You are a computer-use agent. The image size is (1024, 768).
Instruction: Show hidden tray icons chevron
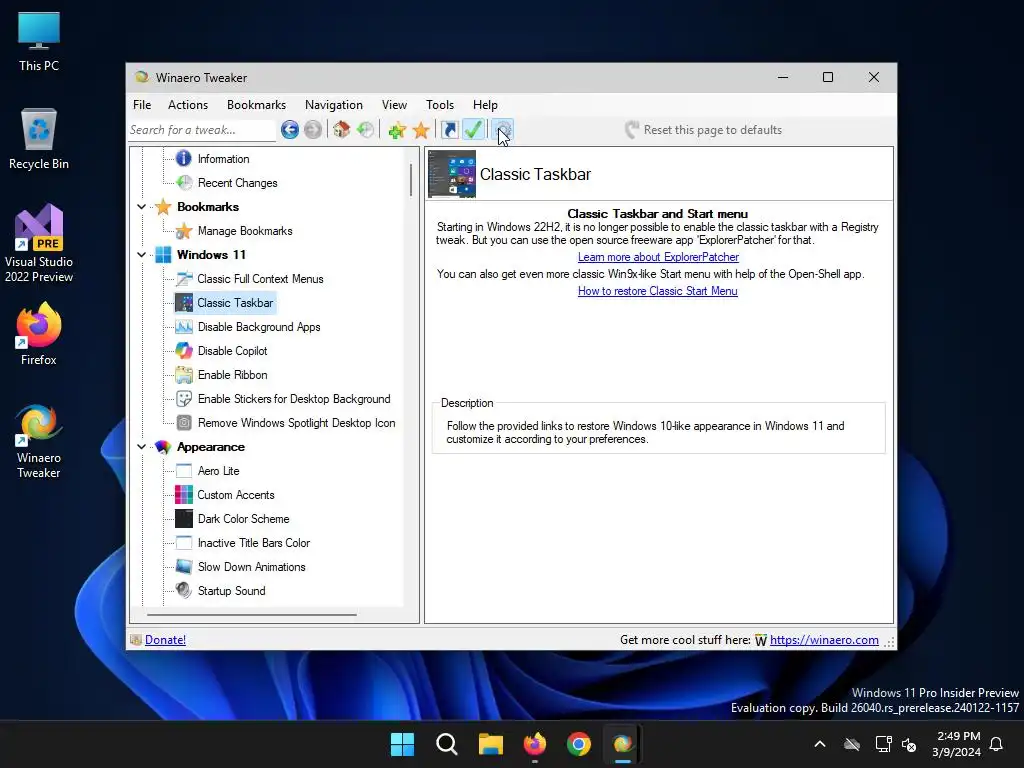click(x=820, y=744)
